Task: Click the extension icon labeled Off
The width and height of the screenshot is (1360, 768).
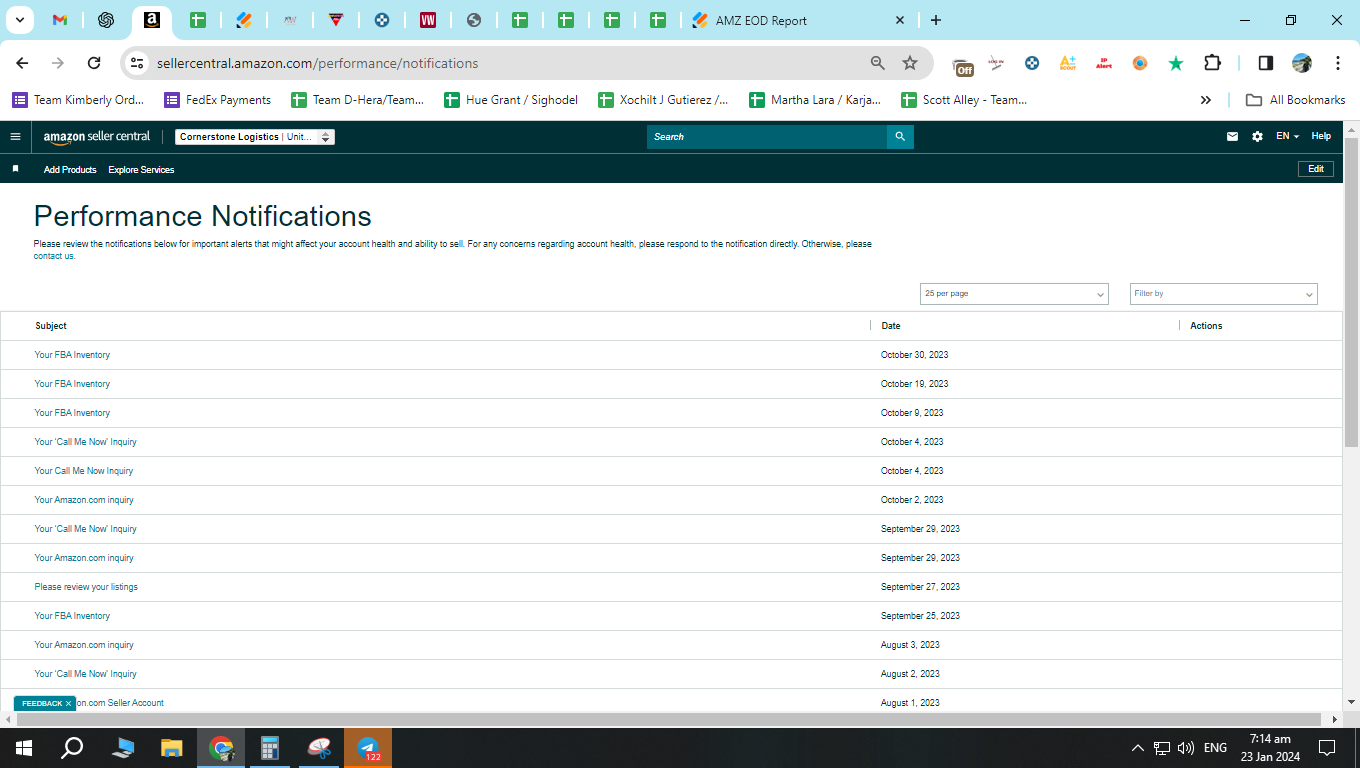Action: tap(963, 65)
